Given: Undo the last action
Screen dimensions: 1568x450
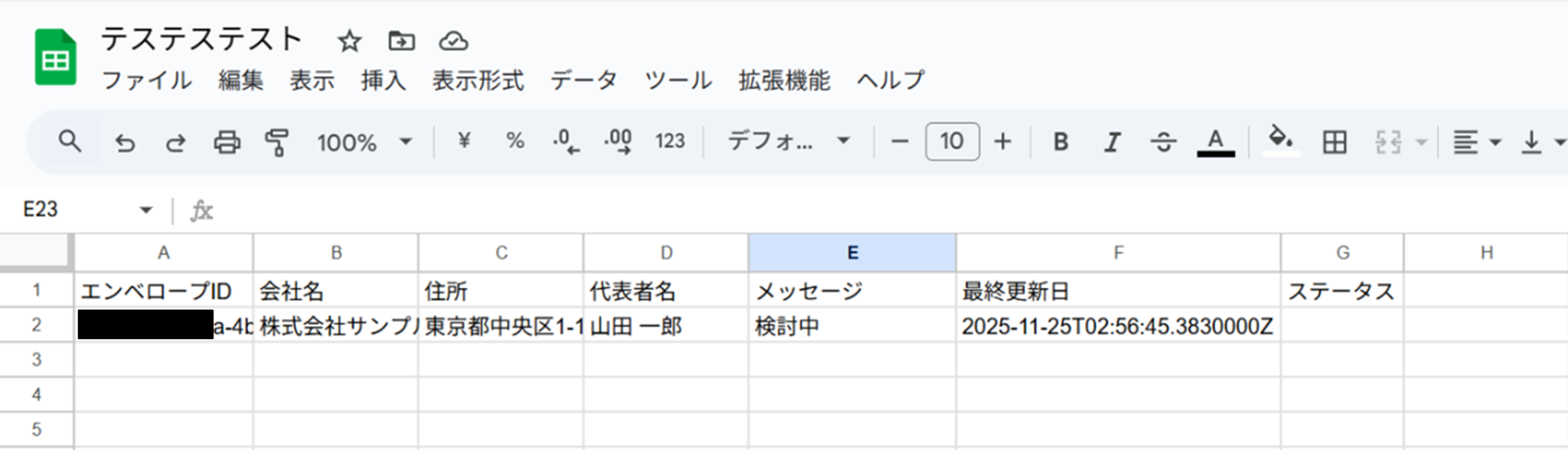Looking at the screenshot, I should click(x=125, y=142).
